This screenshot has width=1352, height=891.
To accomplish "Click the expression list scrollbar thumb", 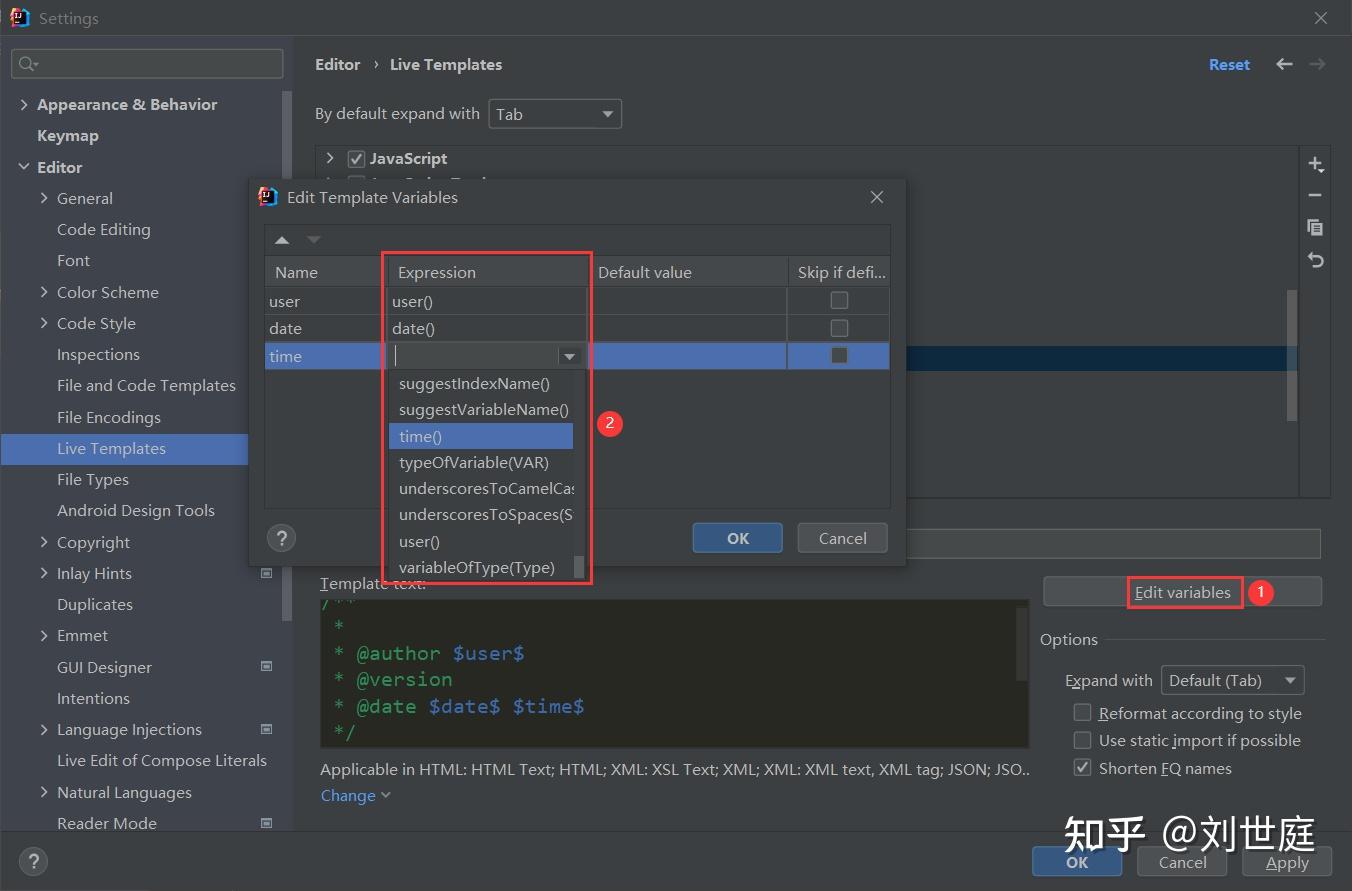I will [x=578, y=567].
